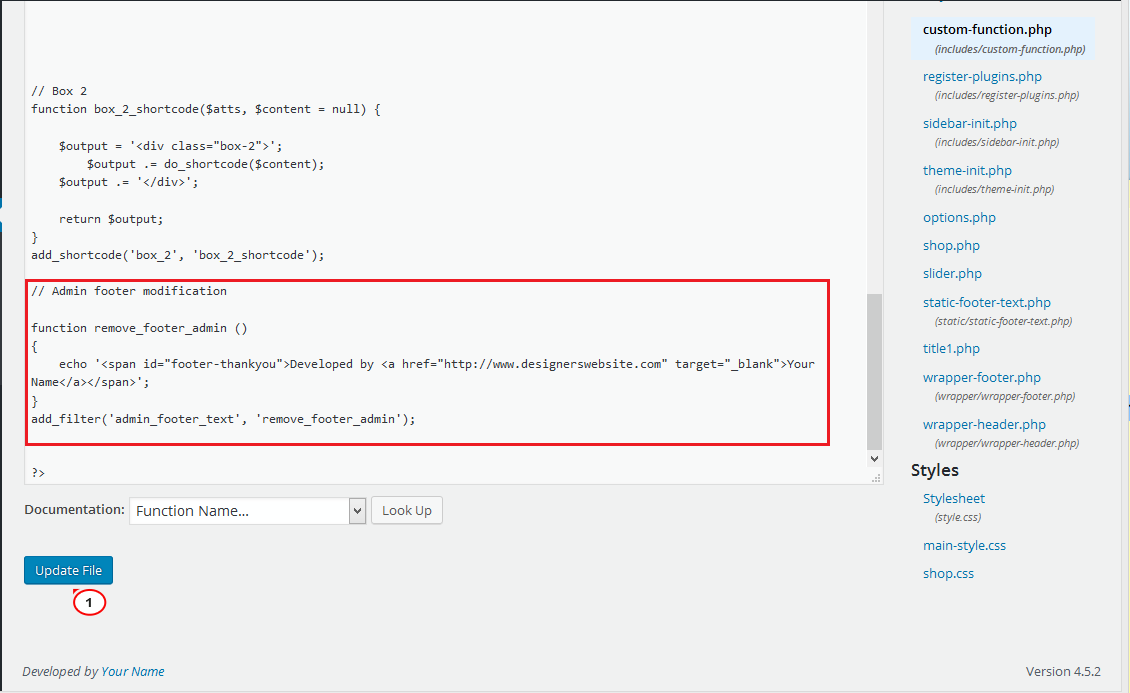Open options.php template file
The height and width of the screenshot is (693, 1130).
coord(959,218)
